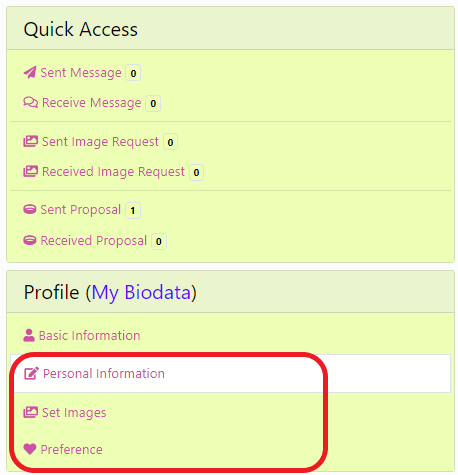Open the Basic Information section
458x475 pixels.
coord(89,336)
